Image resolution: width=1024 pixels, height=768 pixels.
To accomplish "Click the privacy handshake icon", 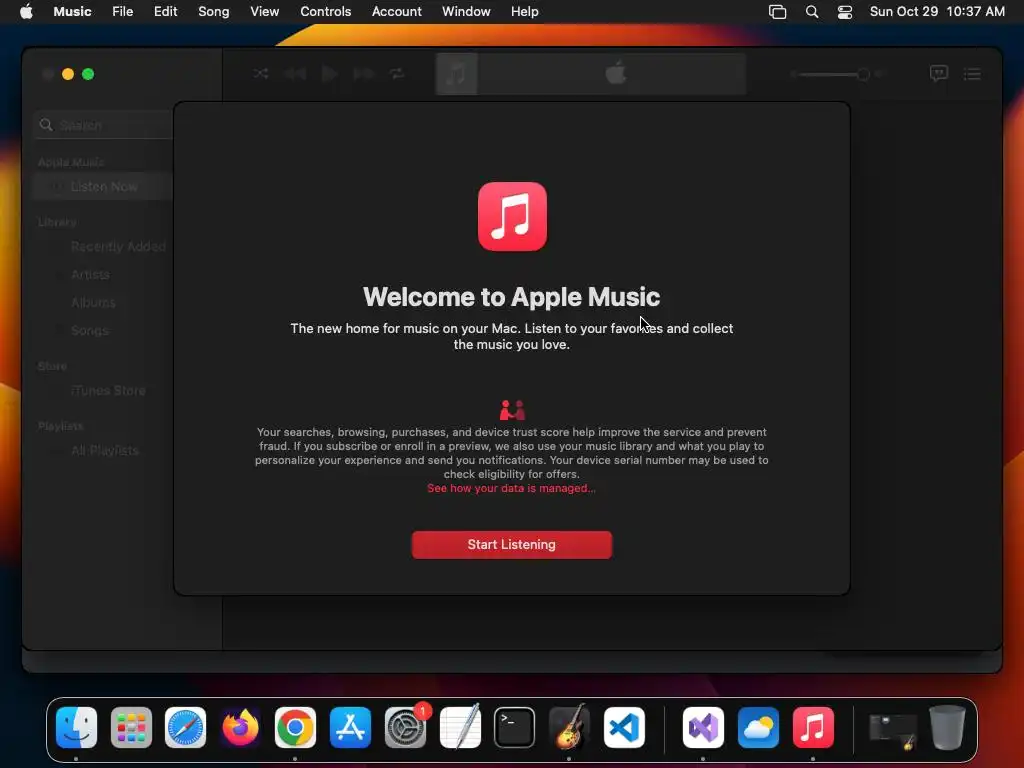I will pos(512,410).
